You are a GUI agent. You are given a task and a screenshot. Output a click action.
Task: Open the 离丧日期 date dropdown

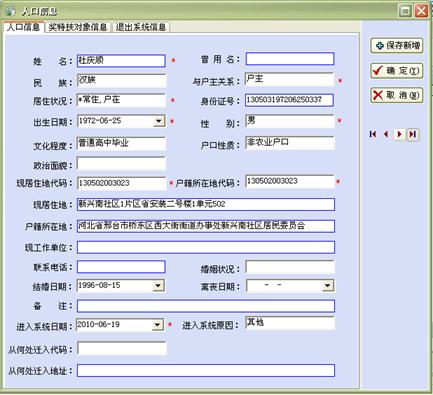coord(328,286)
